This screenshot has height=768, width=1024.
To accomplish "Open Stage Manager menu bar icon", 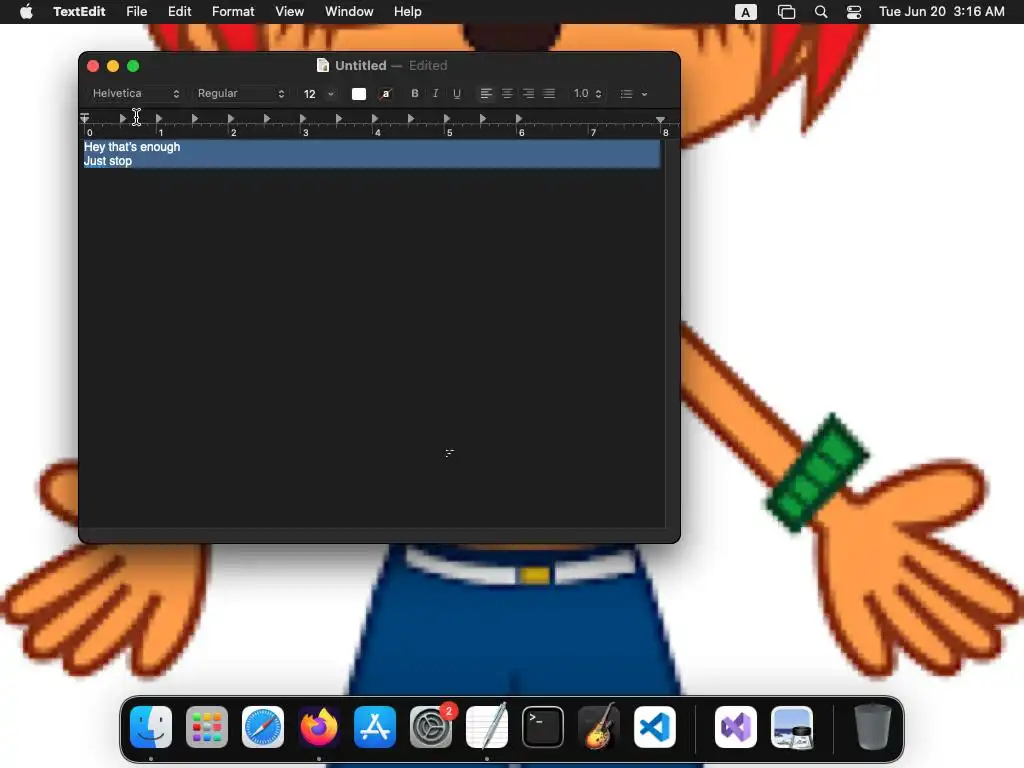I will point(786,12).
